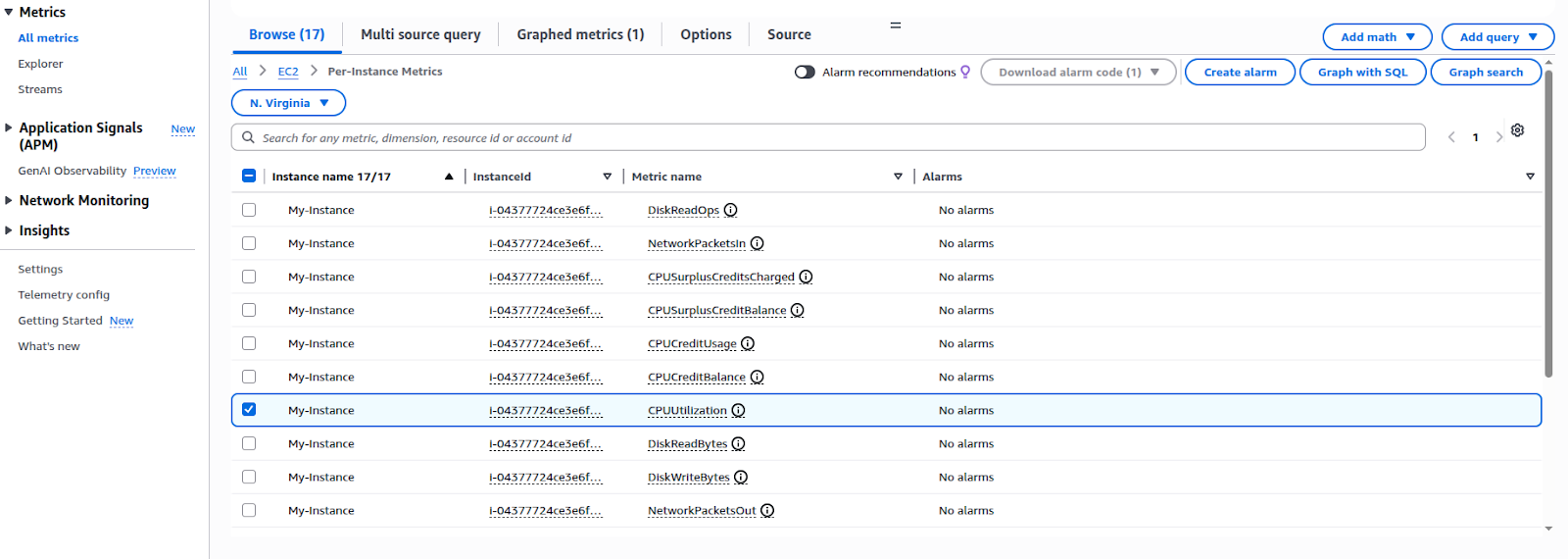The image size is (1568, 559).
Task: Click the Create alarm button
Action: pos(1240,72)
